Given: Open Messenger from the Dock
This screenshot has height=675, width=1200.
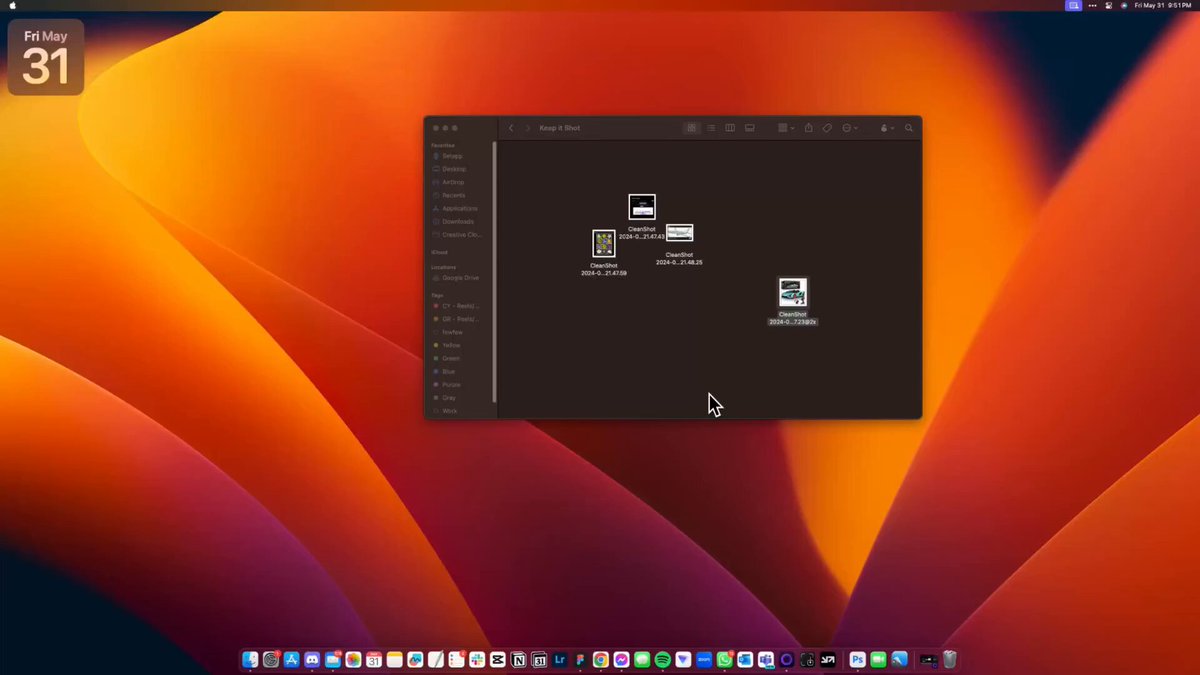Looking at the screenshot, I should [622, 660].
